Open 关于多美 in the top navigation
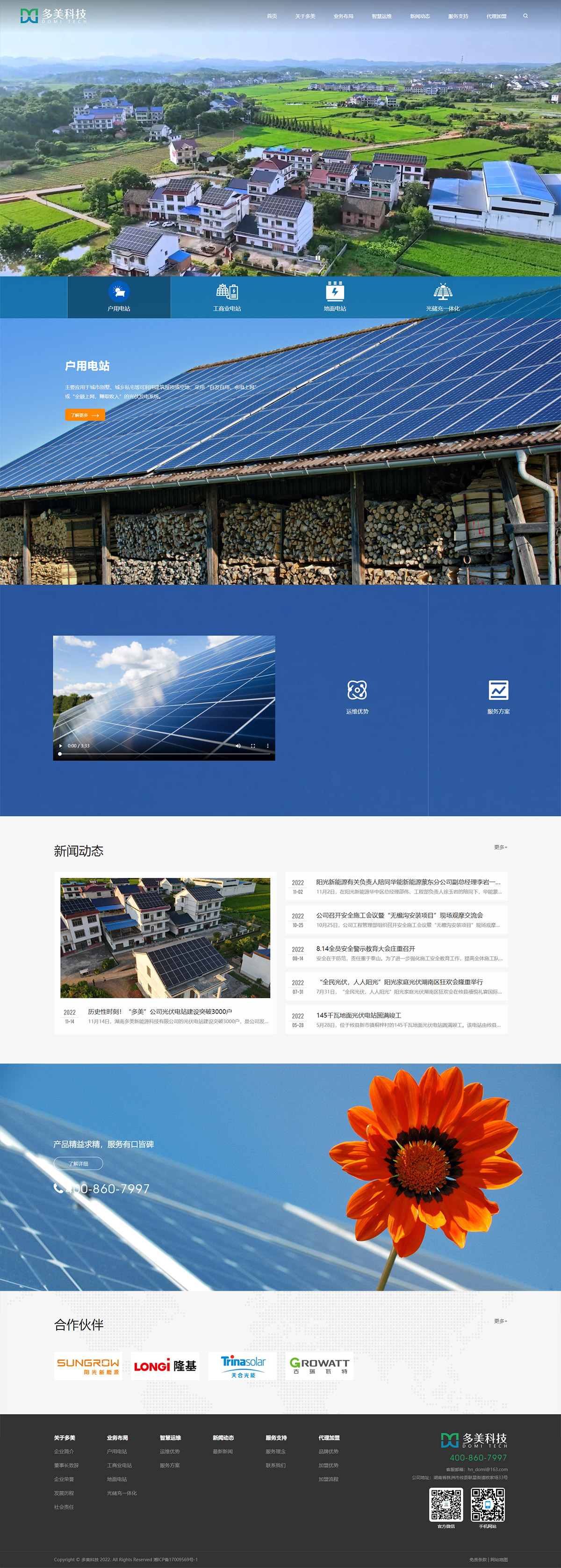The height and width of the screenshot is (1568, 561). pos(305,16)
